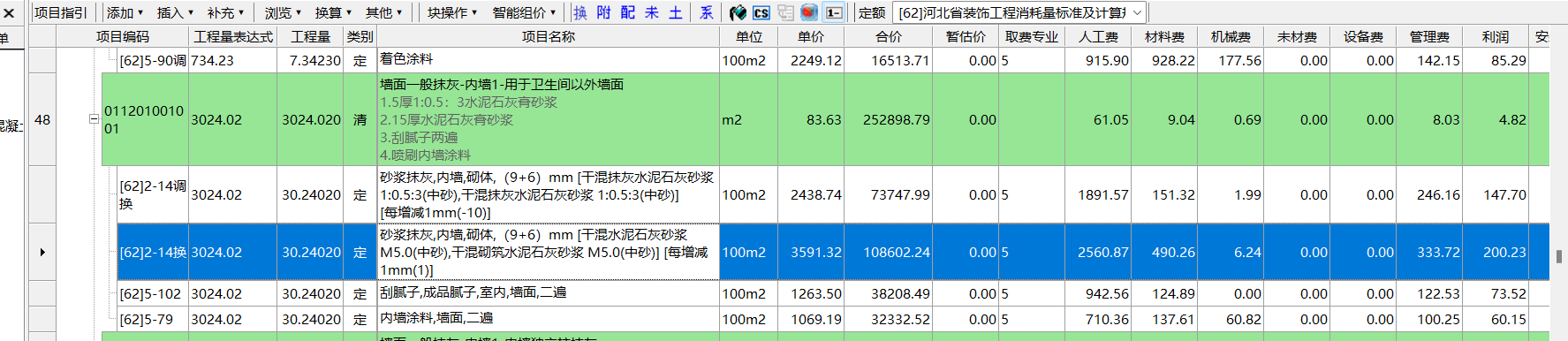Click the blue 未 toolbar icon
This screenshot has height=341, width=1568.
pyautogui.click(x=652, y=12)
